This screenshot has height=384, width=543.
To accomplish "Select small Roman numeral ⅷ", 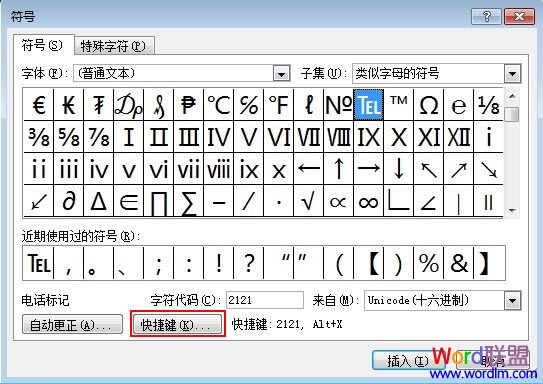I will pos(219,169).
